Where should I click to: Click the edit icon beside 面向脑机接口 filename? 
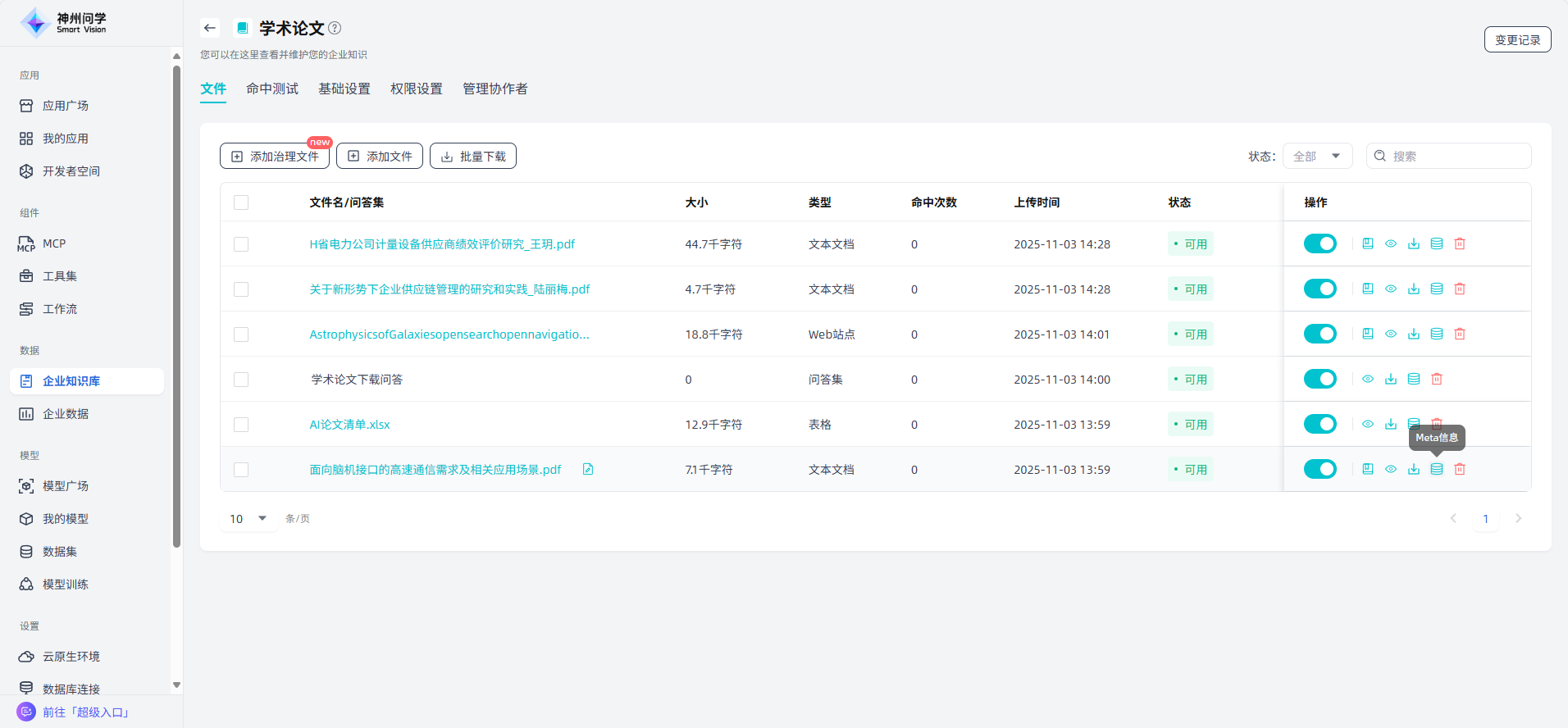tap(588, 469)
